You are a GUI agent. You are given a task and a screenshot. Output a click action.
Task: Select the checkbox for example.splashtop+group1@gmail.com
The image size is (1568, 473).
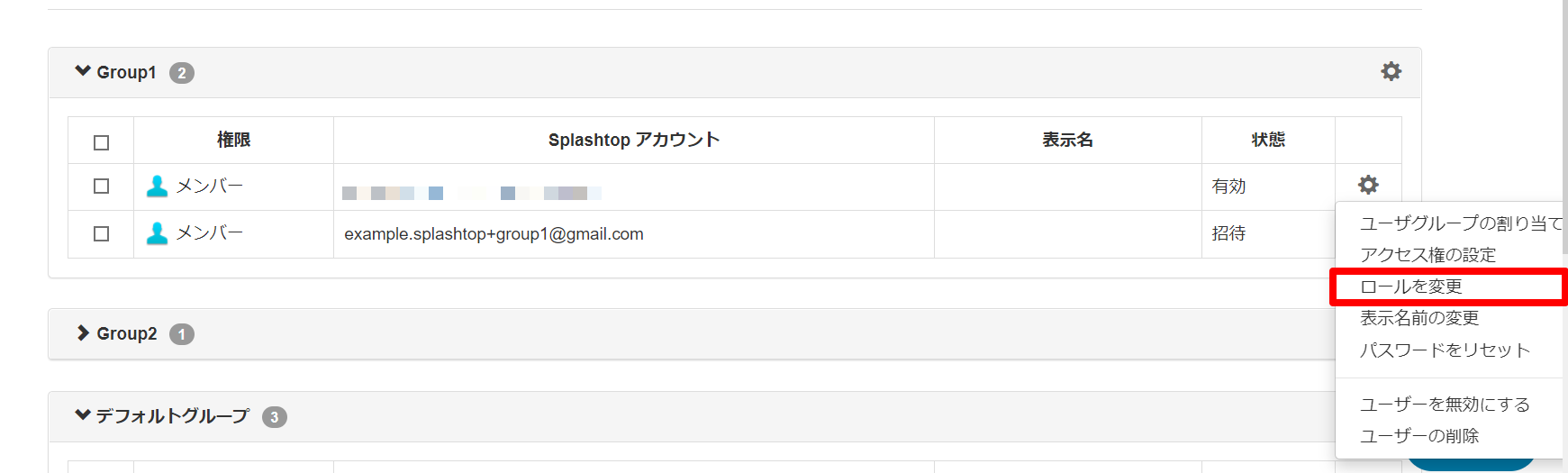(101, 233)
